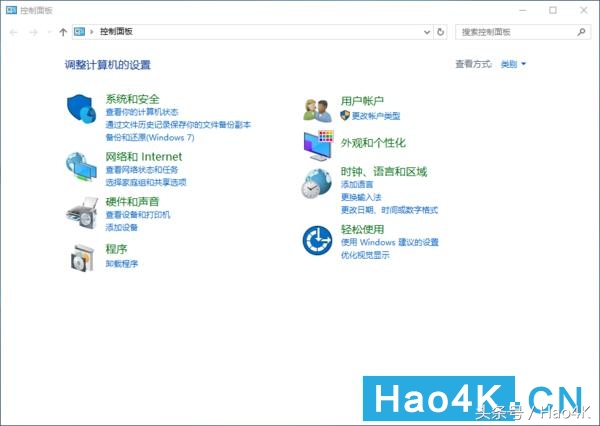Click the Control Panel icon in the title bar
The image size is (600, 426).
tap(11, 10)
